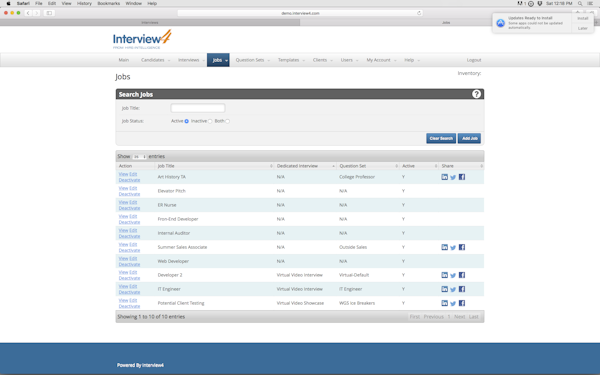Click the Interview4 logo

coord(142,39)
